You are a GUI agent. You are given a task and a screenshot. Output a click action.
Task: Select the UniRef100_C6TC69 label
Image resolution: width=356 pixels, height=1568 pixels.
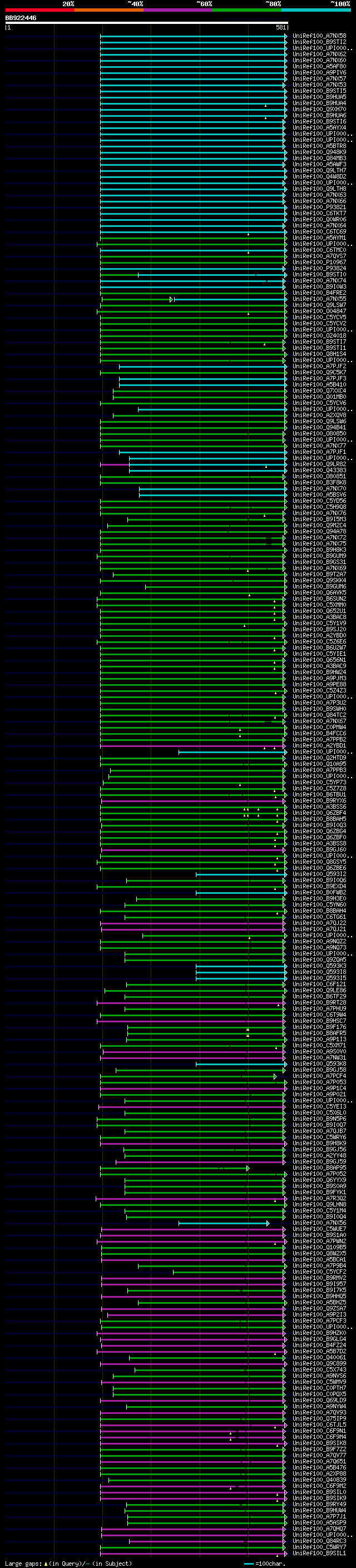[x=319, y=231]
